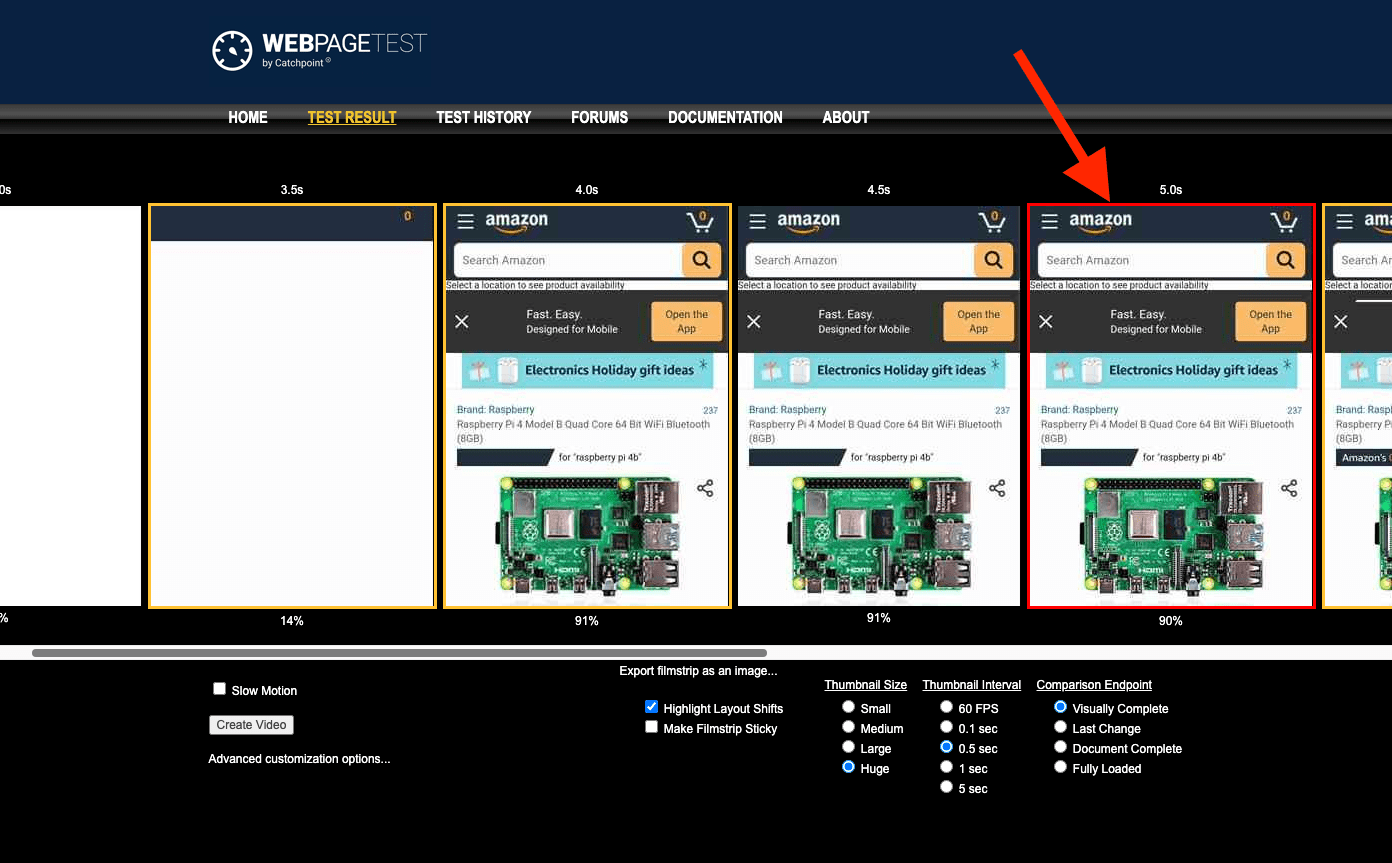Select the 3.5s filmstrip frame

click(x=292, y=406)
